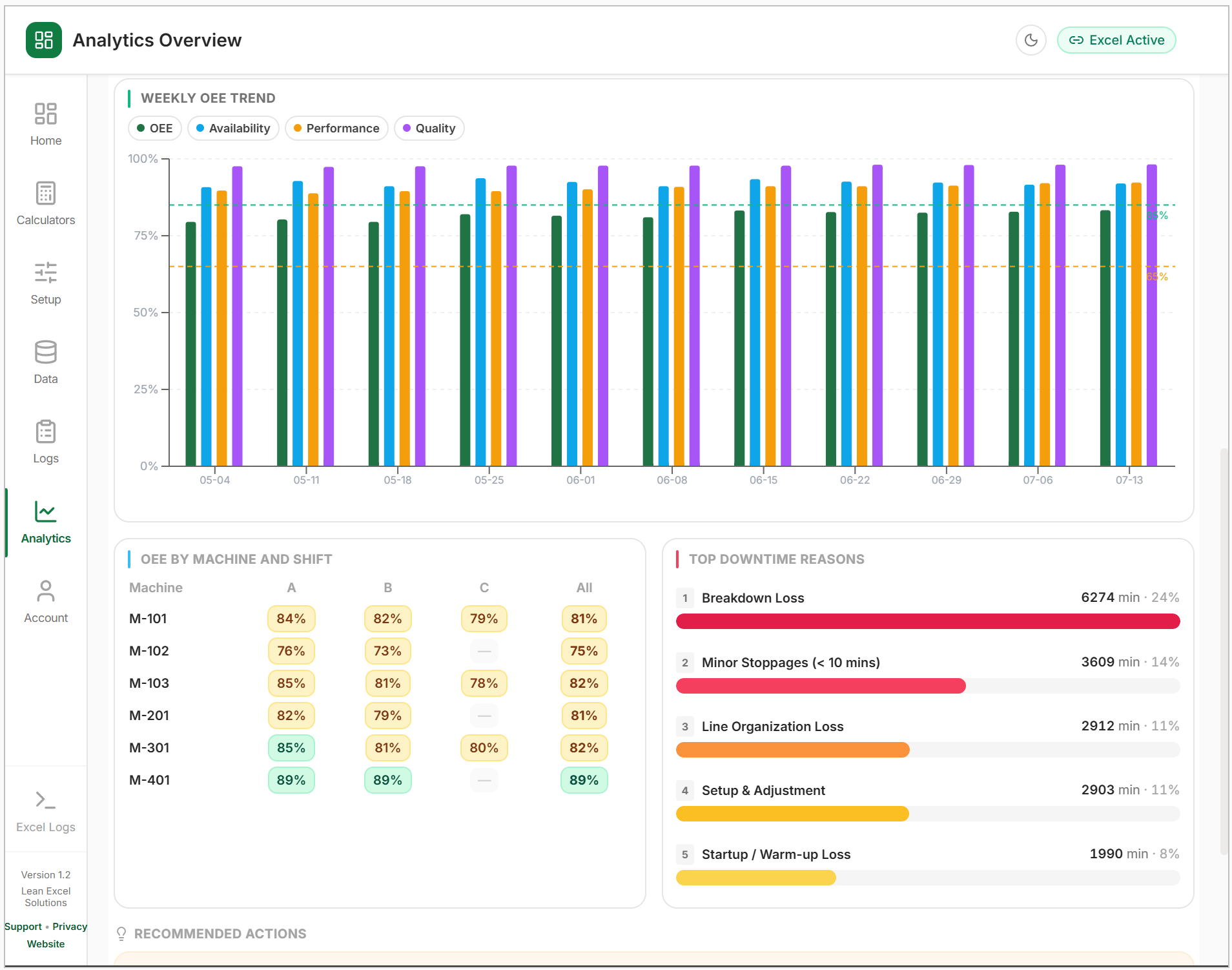Click the Analytics Overview app logo icon
The image size is (1232, 970).
44,40
